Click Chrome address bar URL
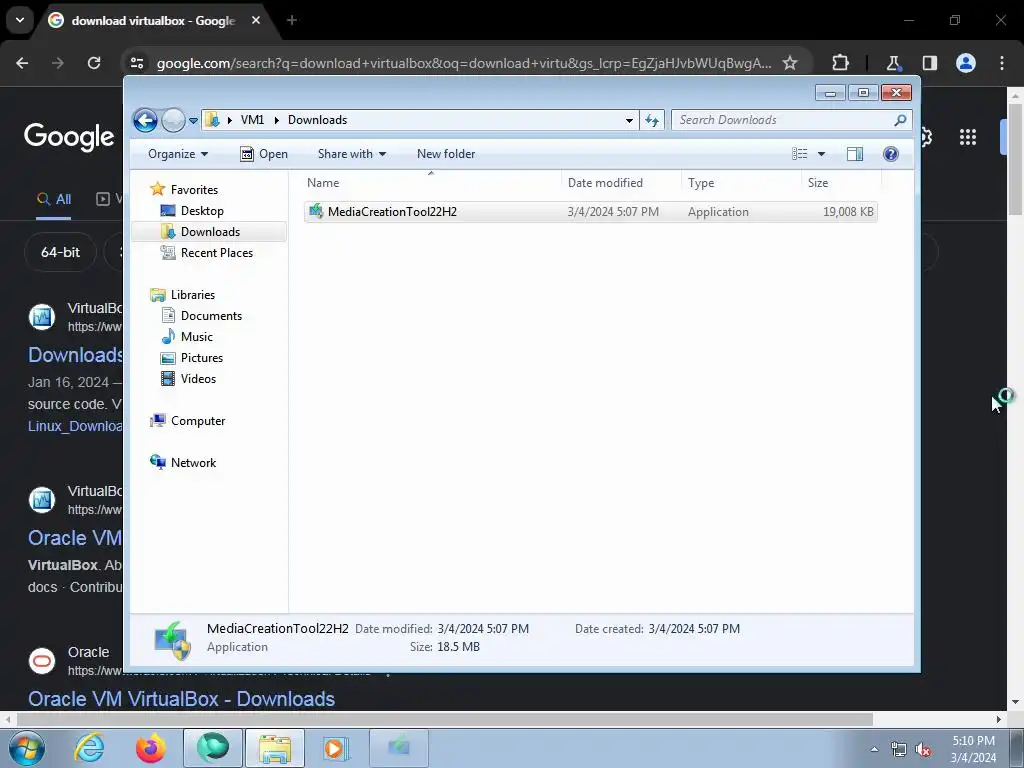The image size is (1024, 768). coord(464,63)
